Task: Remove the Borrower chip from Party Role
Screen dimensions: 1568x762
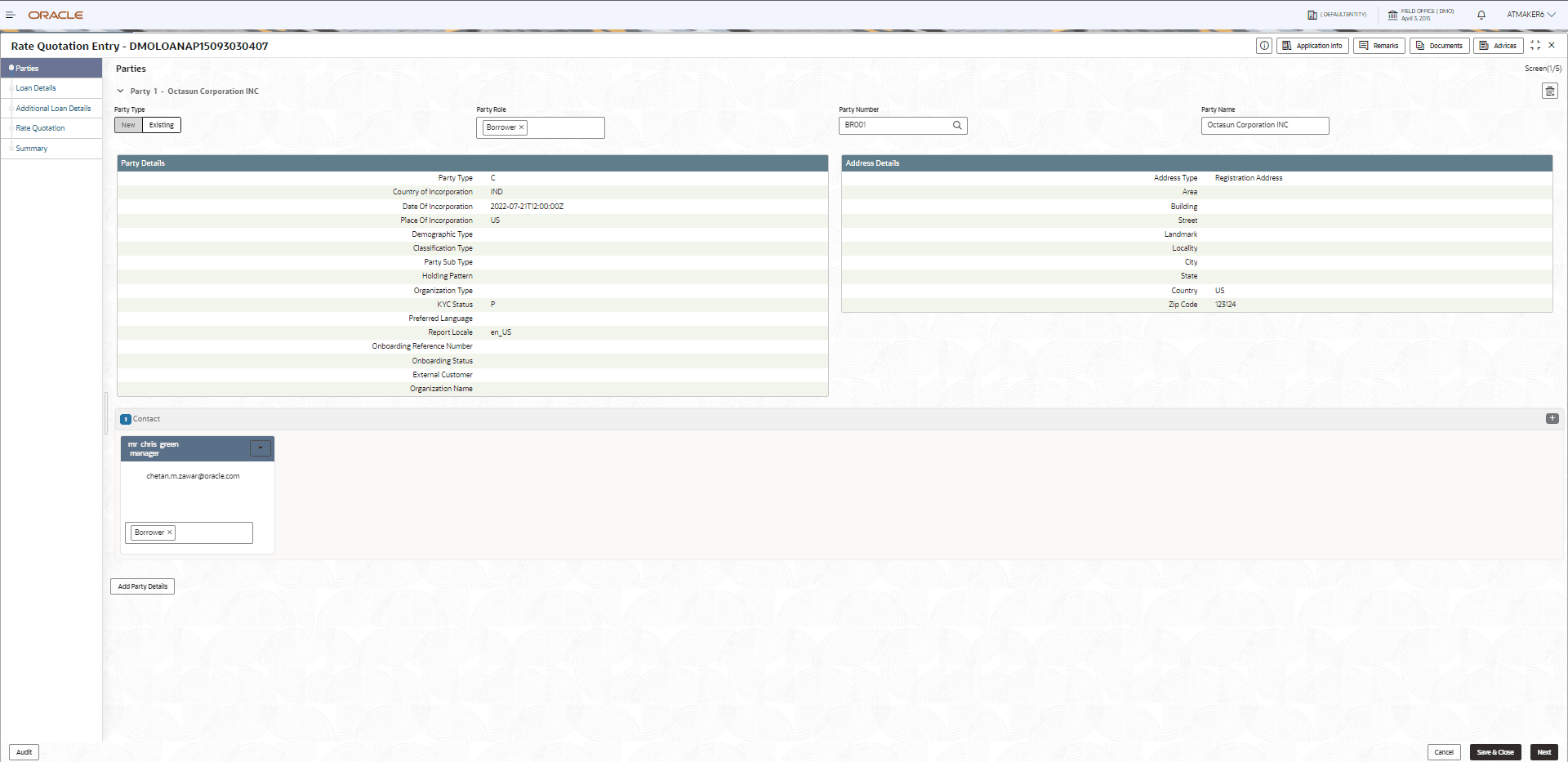Action: tap(521, 127)
